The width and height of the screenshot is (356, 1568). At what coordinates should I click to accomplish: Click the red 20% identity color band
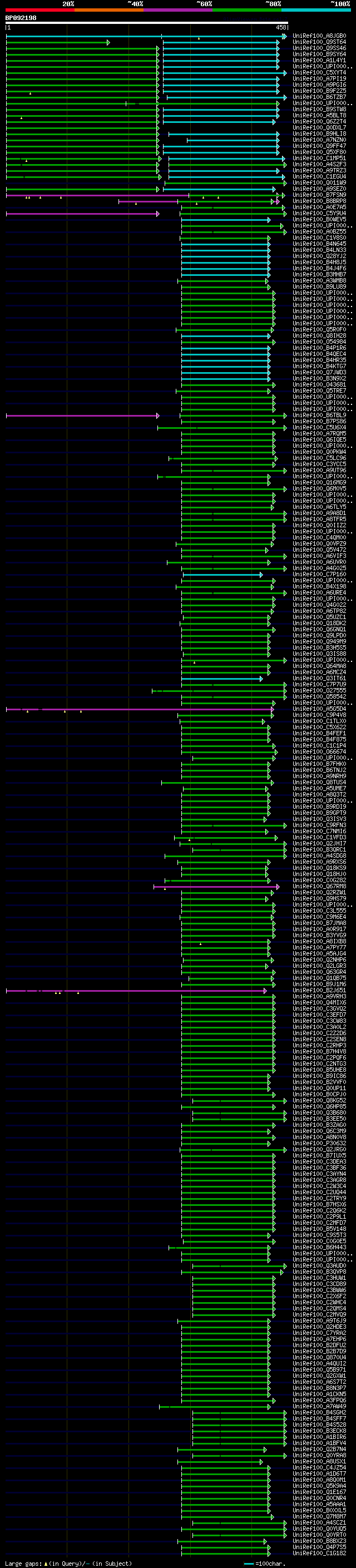(x=39, y=10)
